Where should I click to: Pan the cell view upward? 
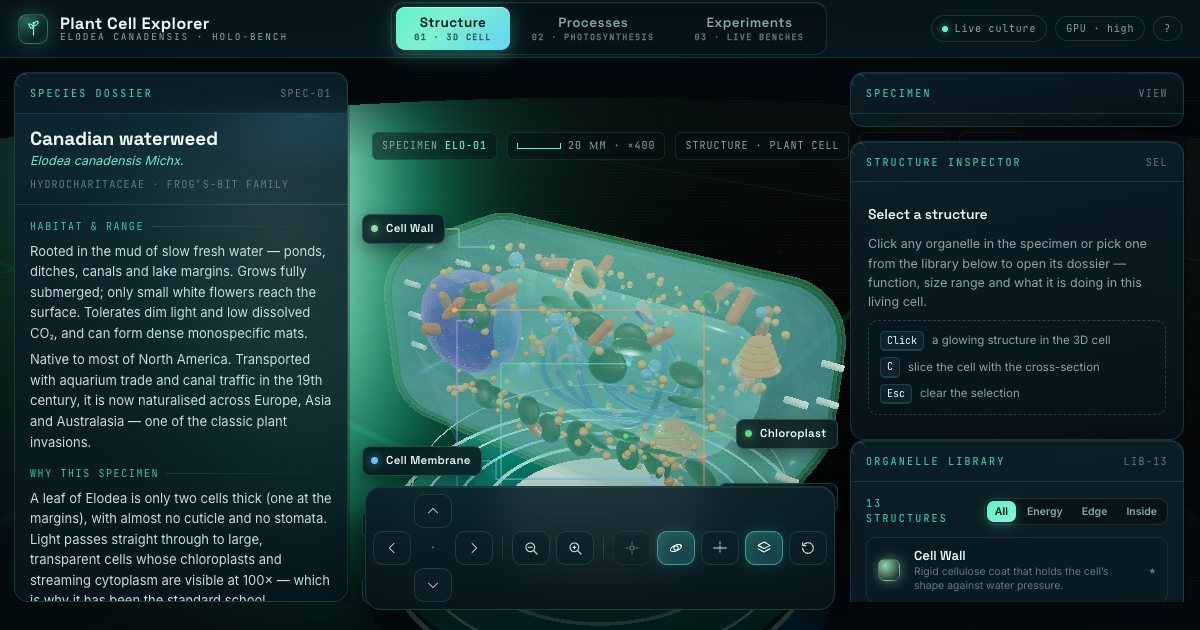pyautogui.click(x=433, y=511)
